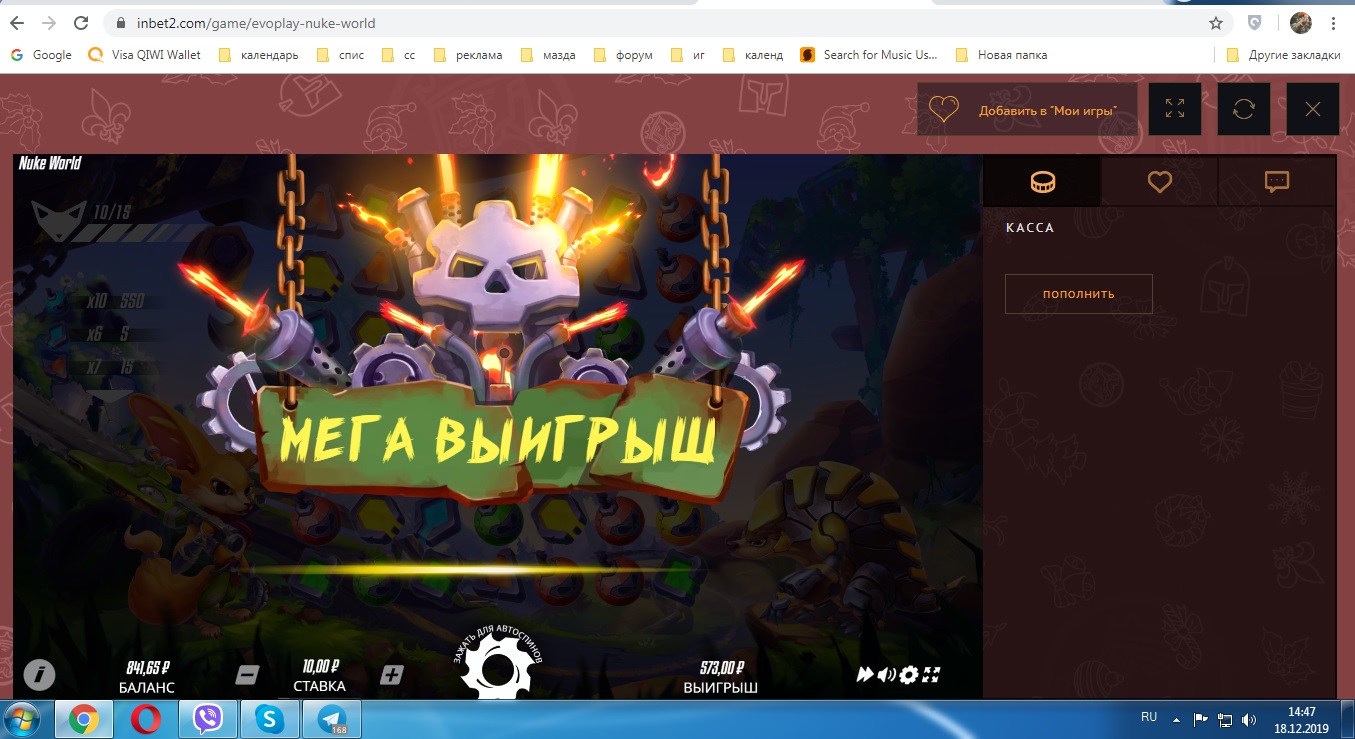Click the 'пополнить' deposit button
This screenshot has width=1355, height=739.
click(x=1079, y=294)
